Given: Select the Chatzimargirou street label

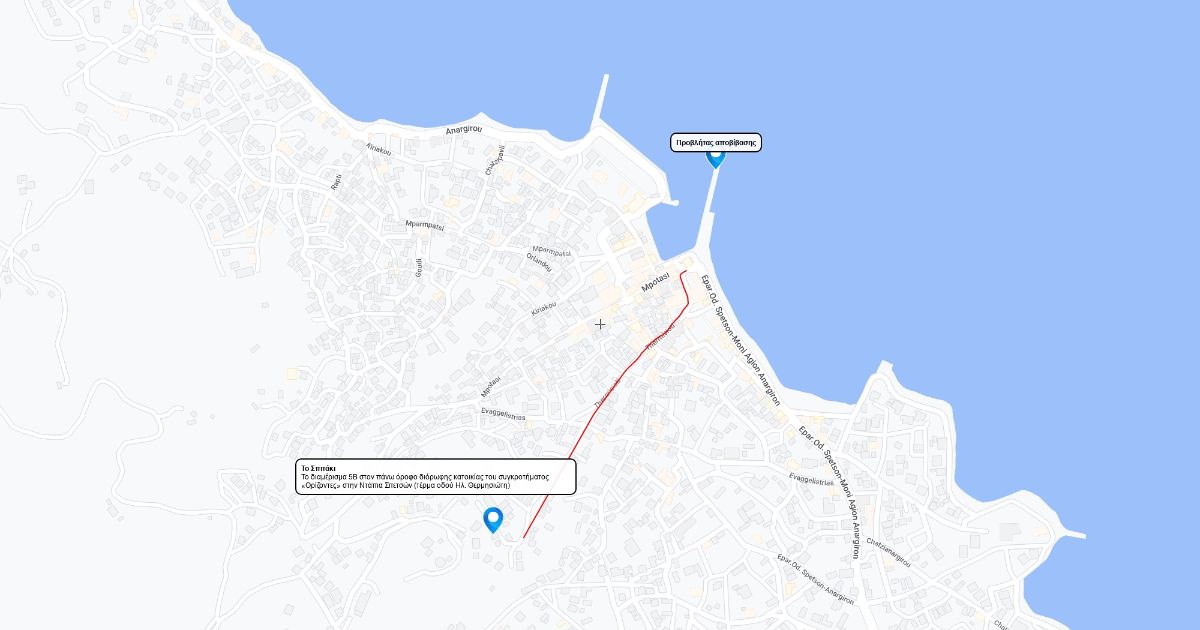Looking at the screenshot, I should tap(889, 553).
